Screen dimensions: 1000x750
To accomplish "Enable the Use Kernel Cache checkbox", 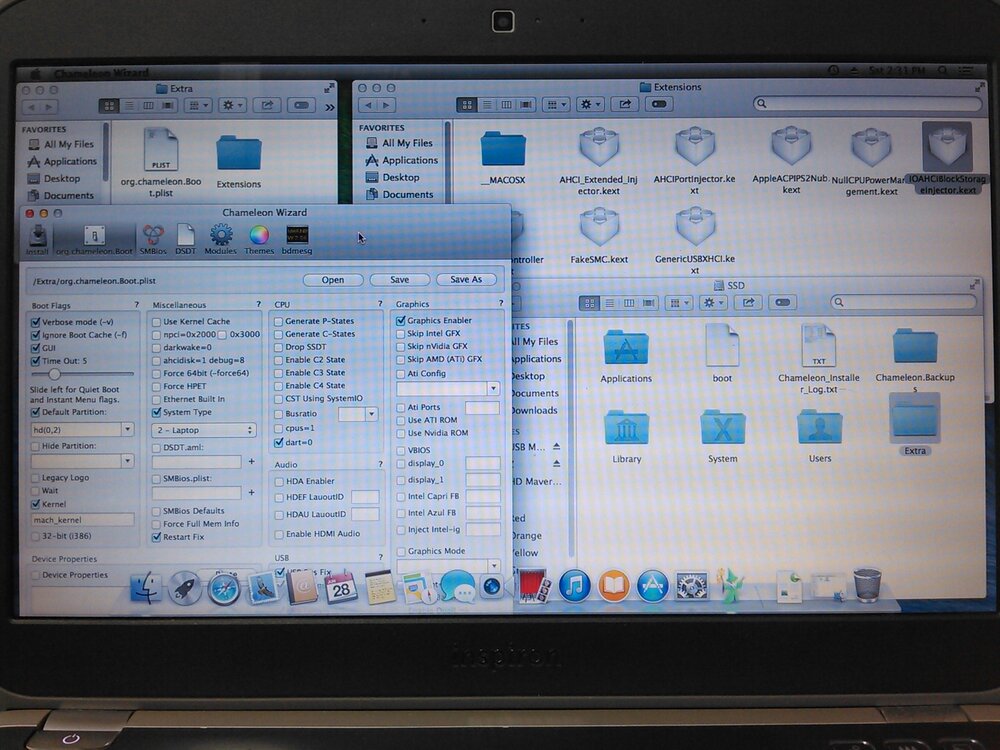I will click(156, 322).
